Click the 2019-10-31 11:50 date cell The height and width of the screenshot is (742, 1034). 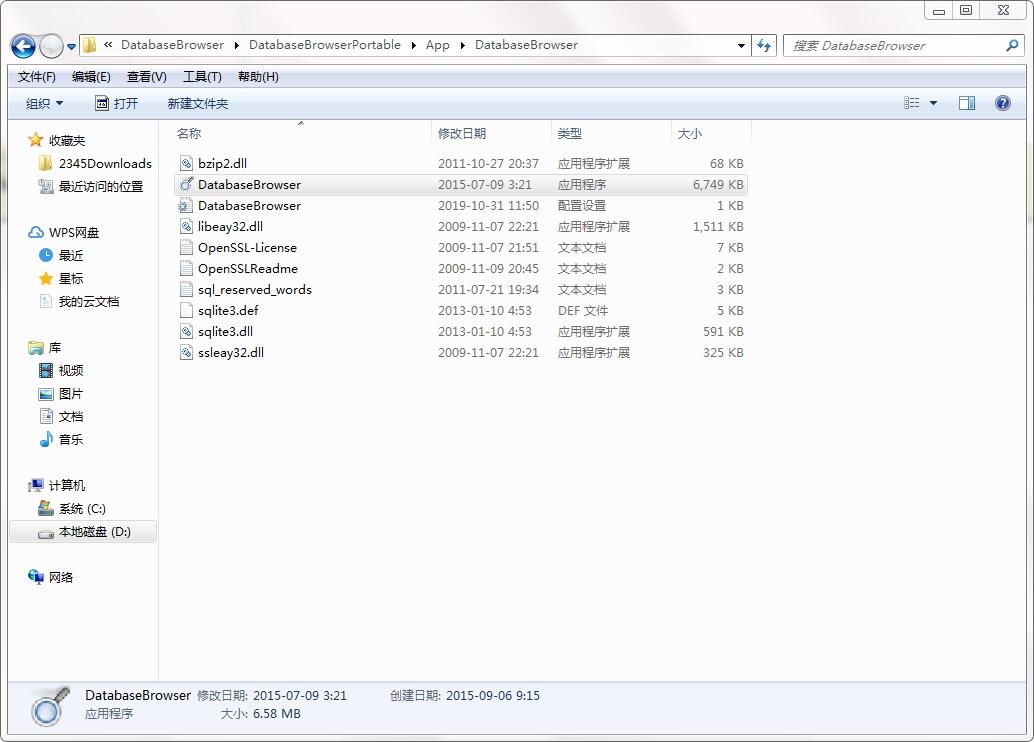(x=489, y=206)
